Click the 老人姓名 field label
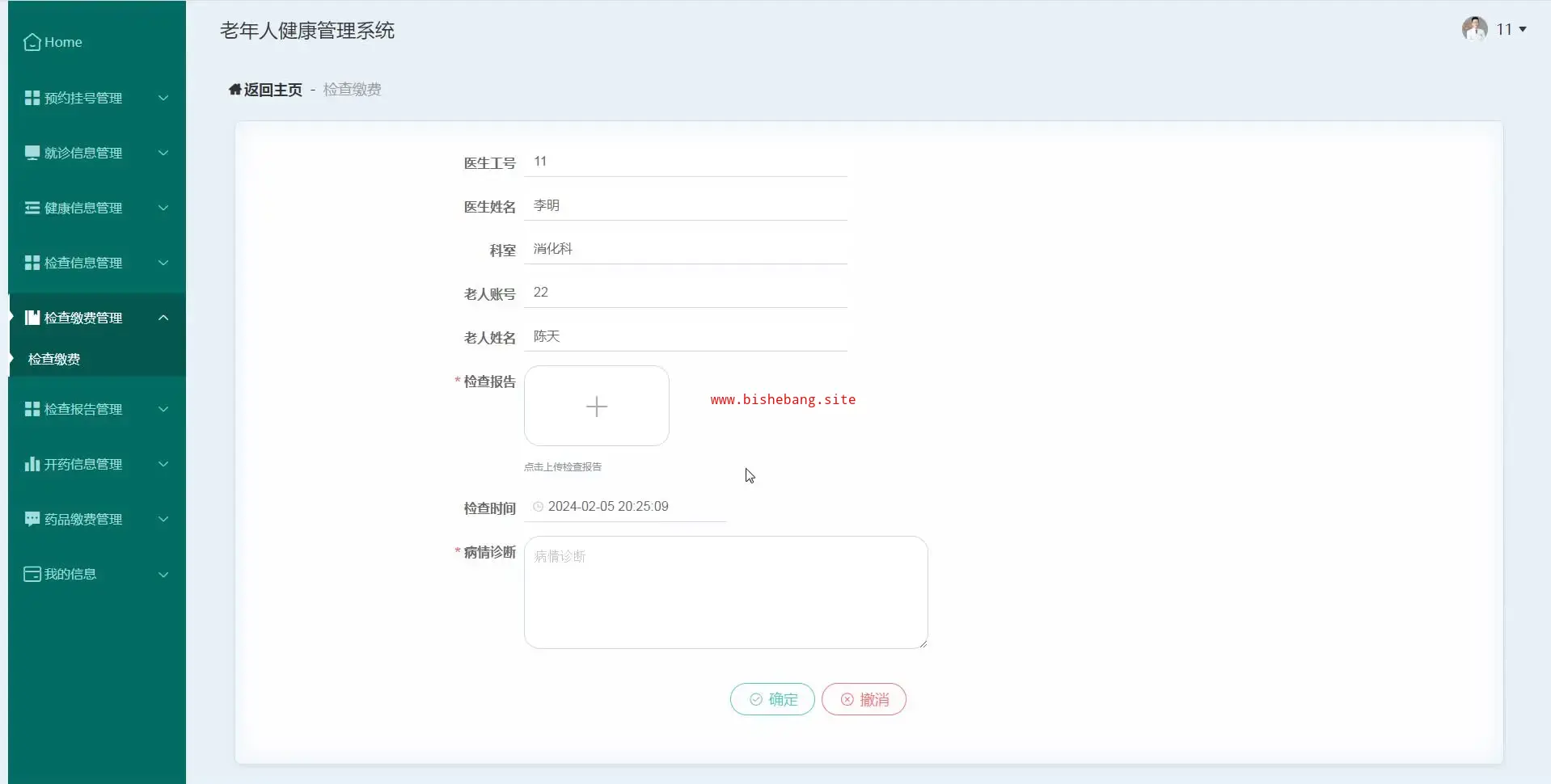1551x784 pixels. (490, 338)
